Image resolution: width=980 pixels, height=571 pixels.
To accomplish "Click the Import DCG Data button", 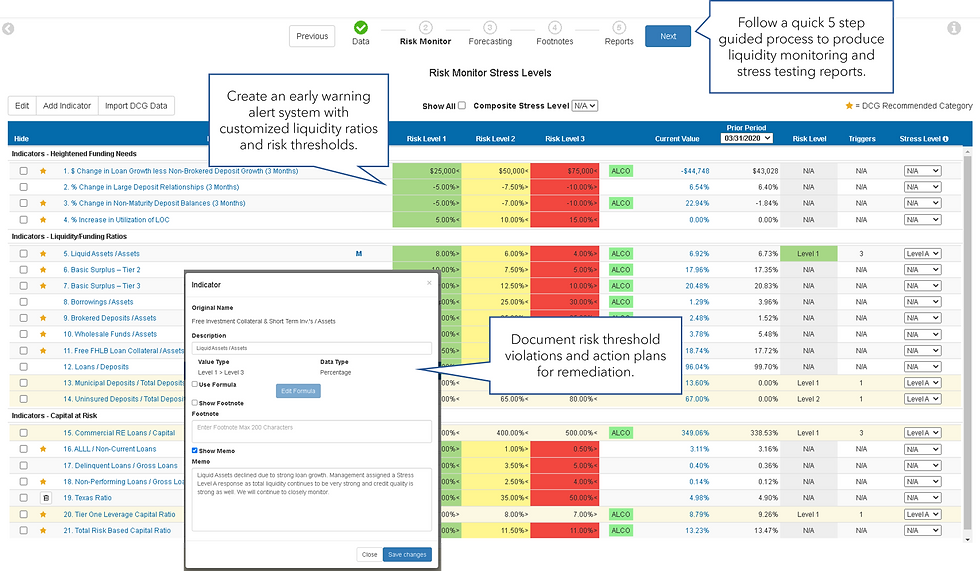I will point(136,106).
